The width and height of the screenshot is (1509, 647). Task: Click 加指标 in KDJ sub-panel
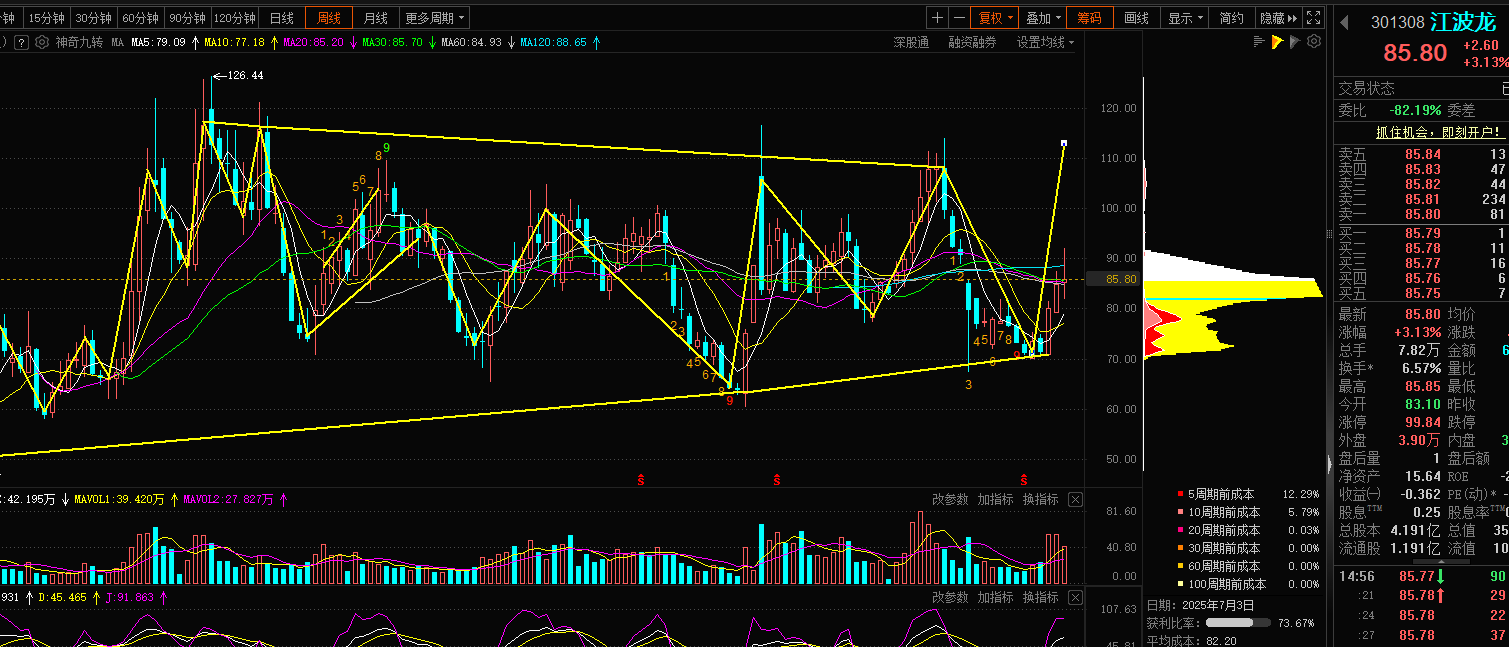click(996, 597)
